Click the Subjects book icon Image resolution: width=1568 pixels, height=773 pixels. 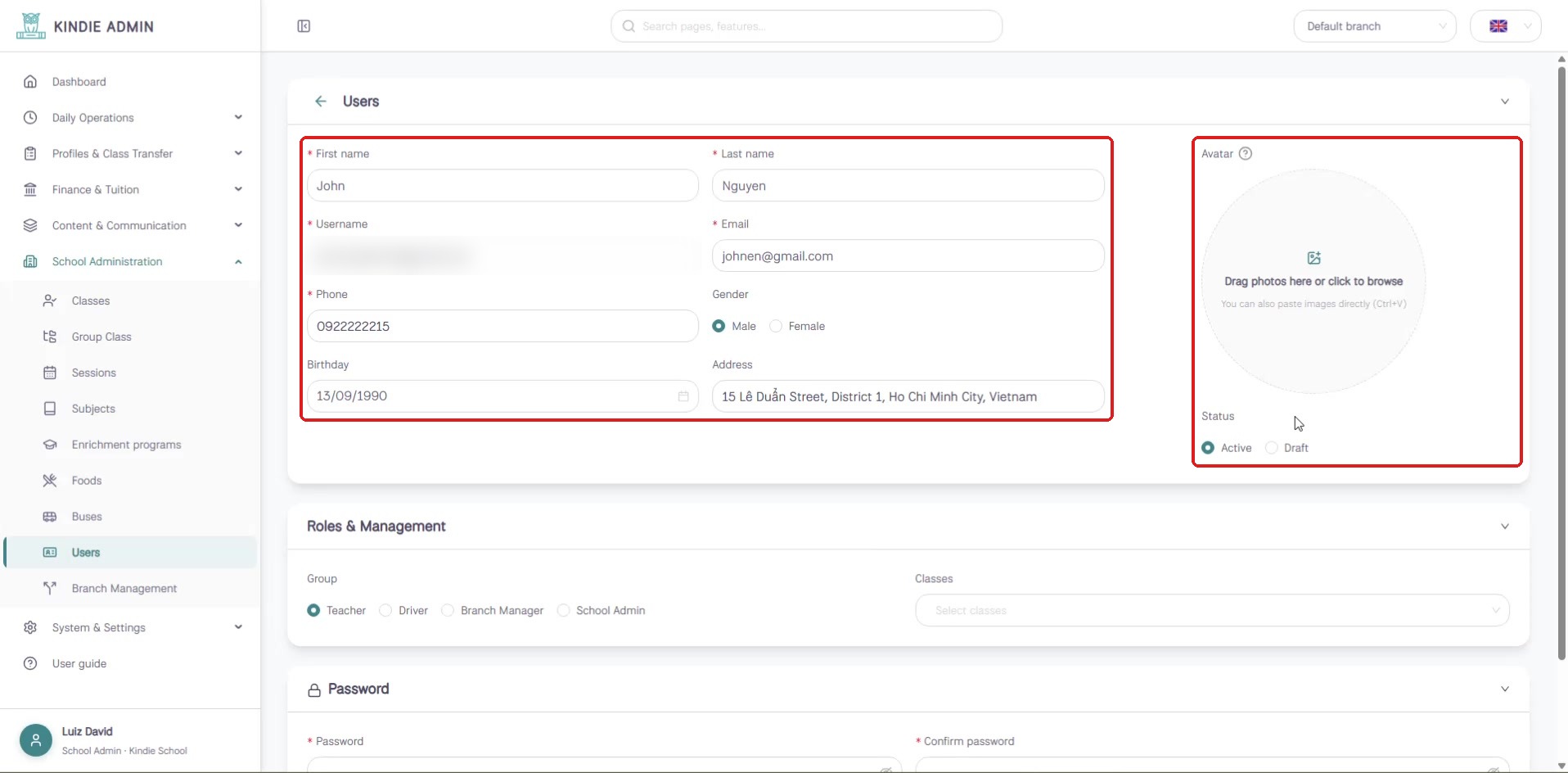(50, 409)
